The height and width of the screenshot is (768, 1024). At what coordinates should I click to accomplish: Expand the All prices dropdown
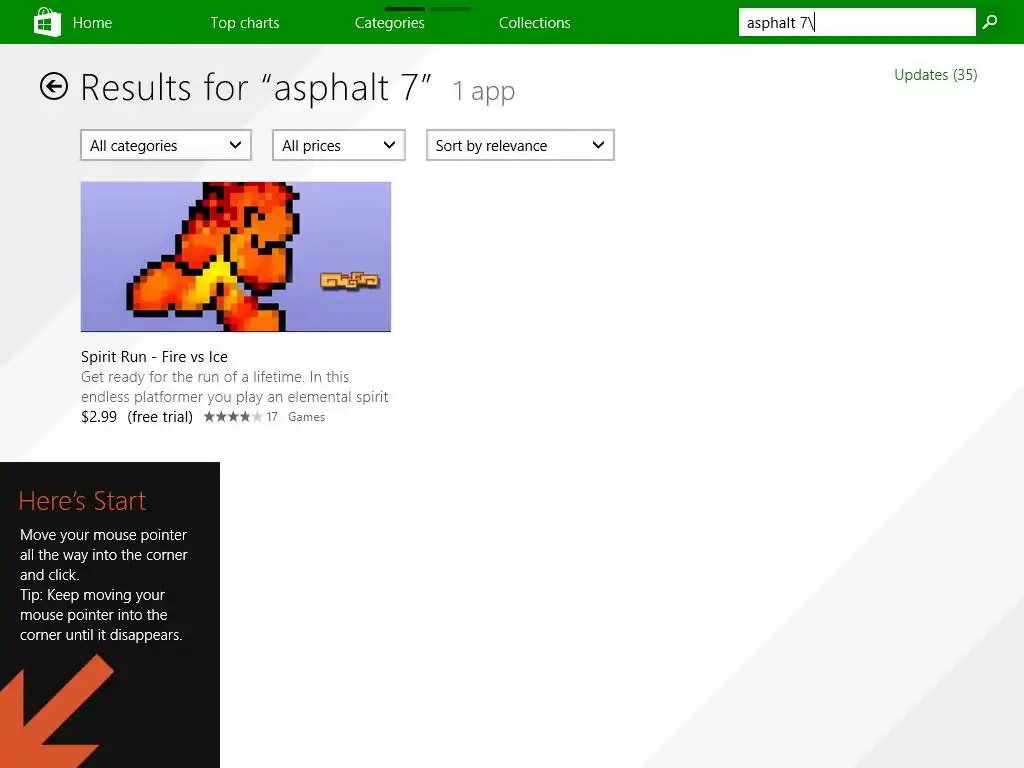[338, 145]
